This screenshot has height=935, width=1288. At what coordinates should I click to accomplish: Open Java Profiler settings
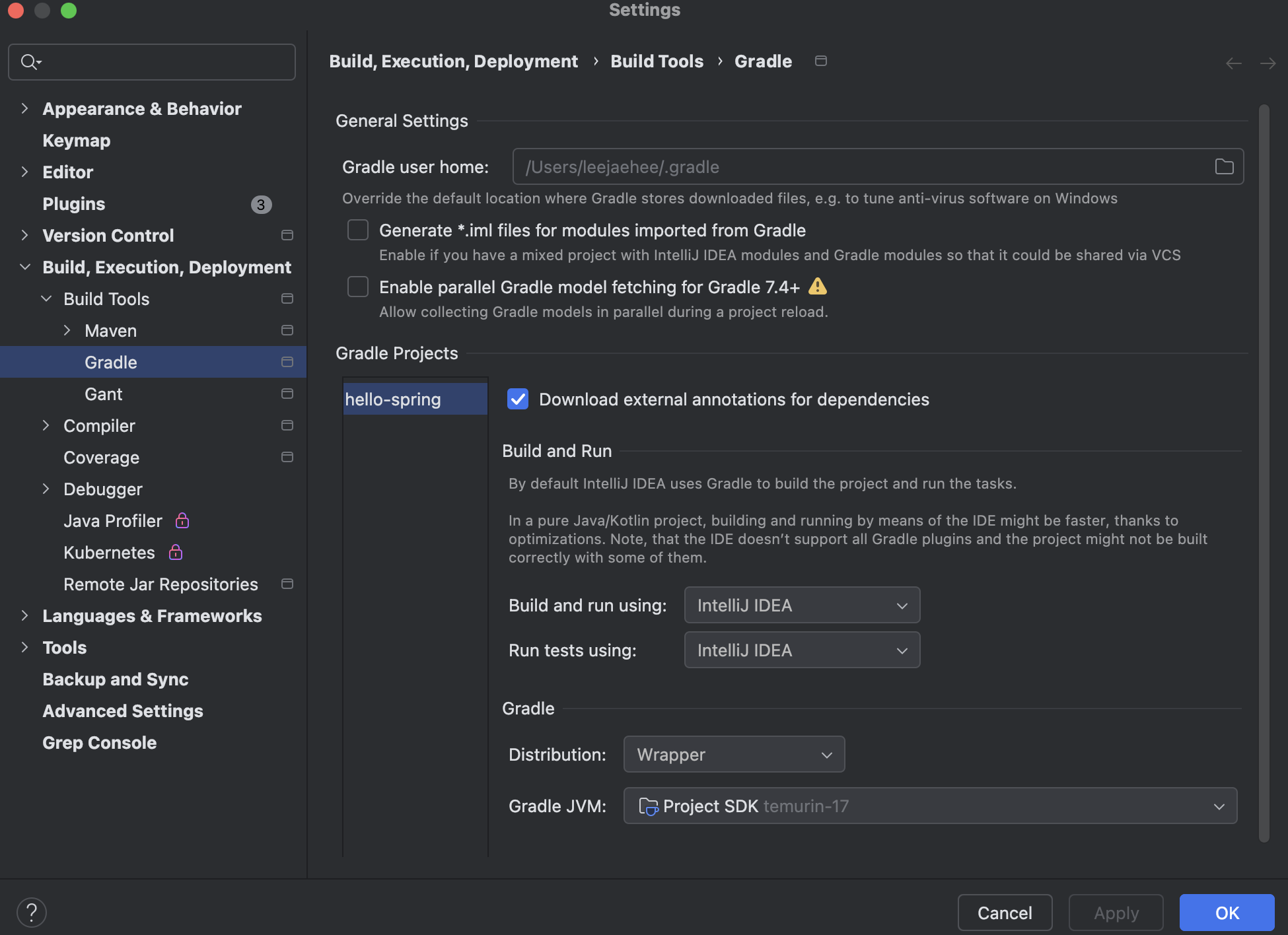tap(113, 521)
